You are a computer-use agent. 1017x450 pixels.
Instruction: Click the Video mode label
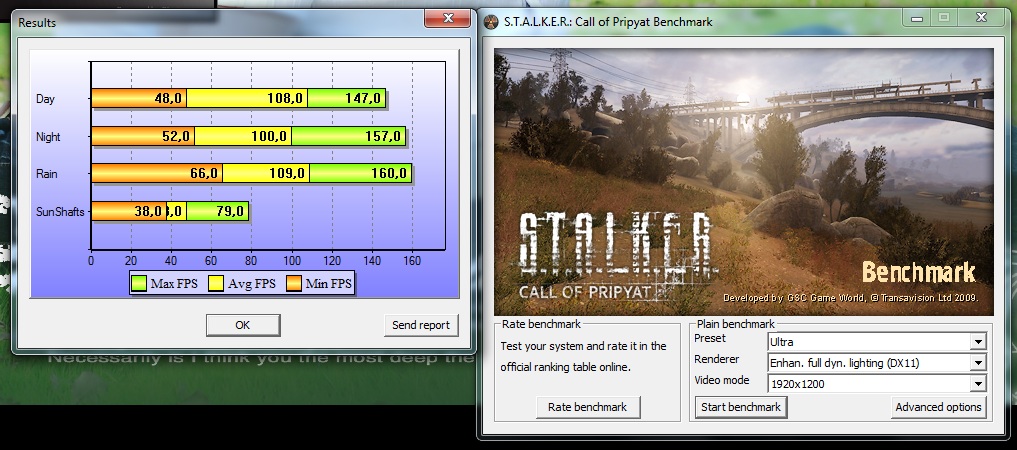point(722,380)
